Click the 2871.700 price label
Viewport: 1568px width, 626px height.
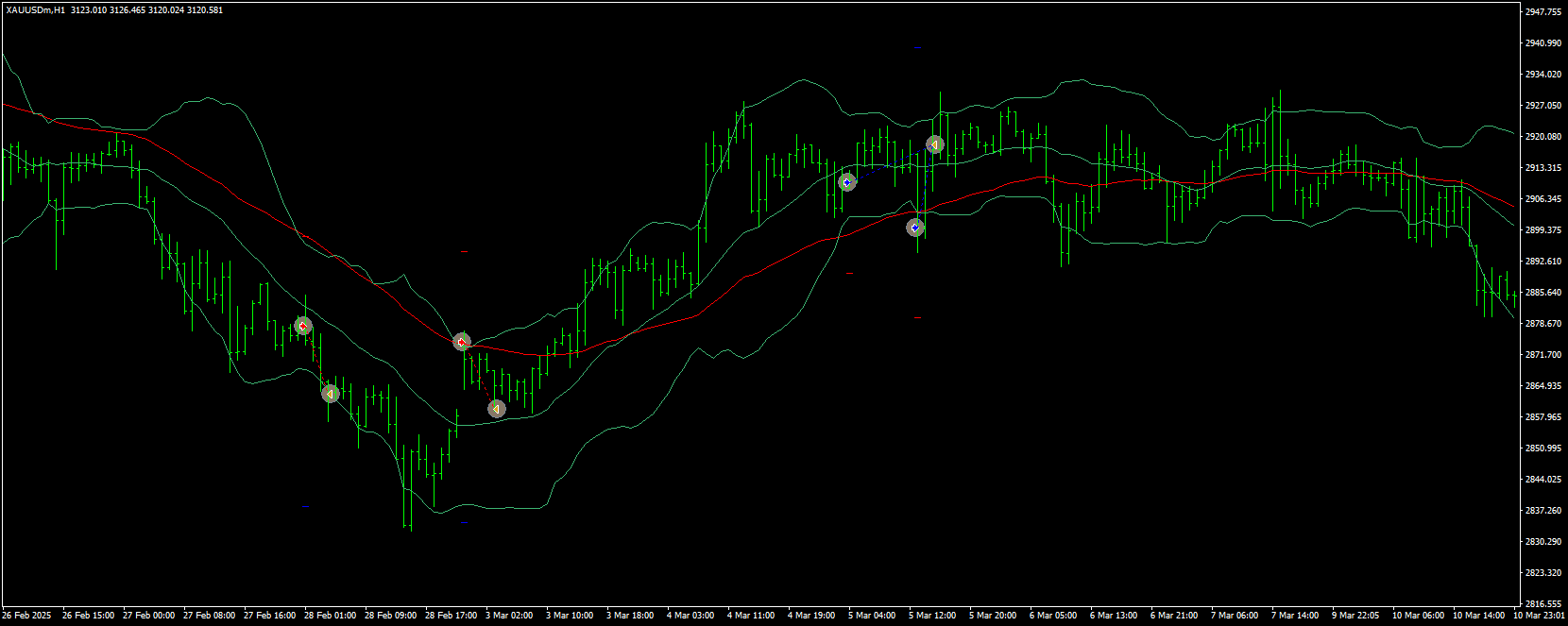pos(1542,355)
